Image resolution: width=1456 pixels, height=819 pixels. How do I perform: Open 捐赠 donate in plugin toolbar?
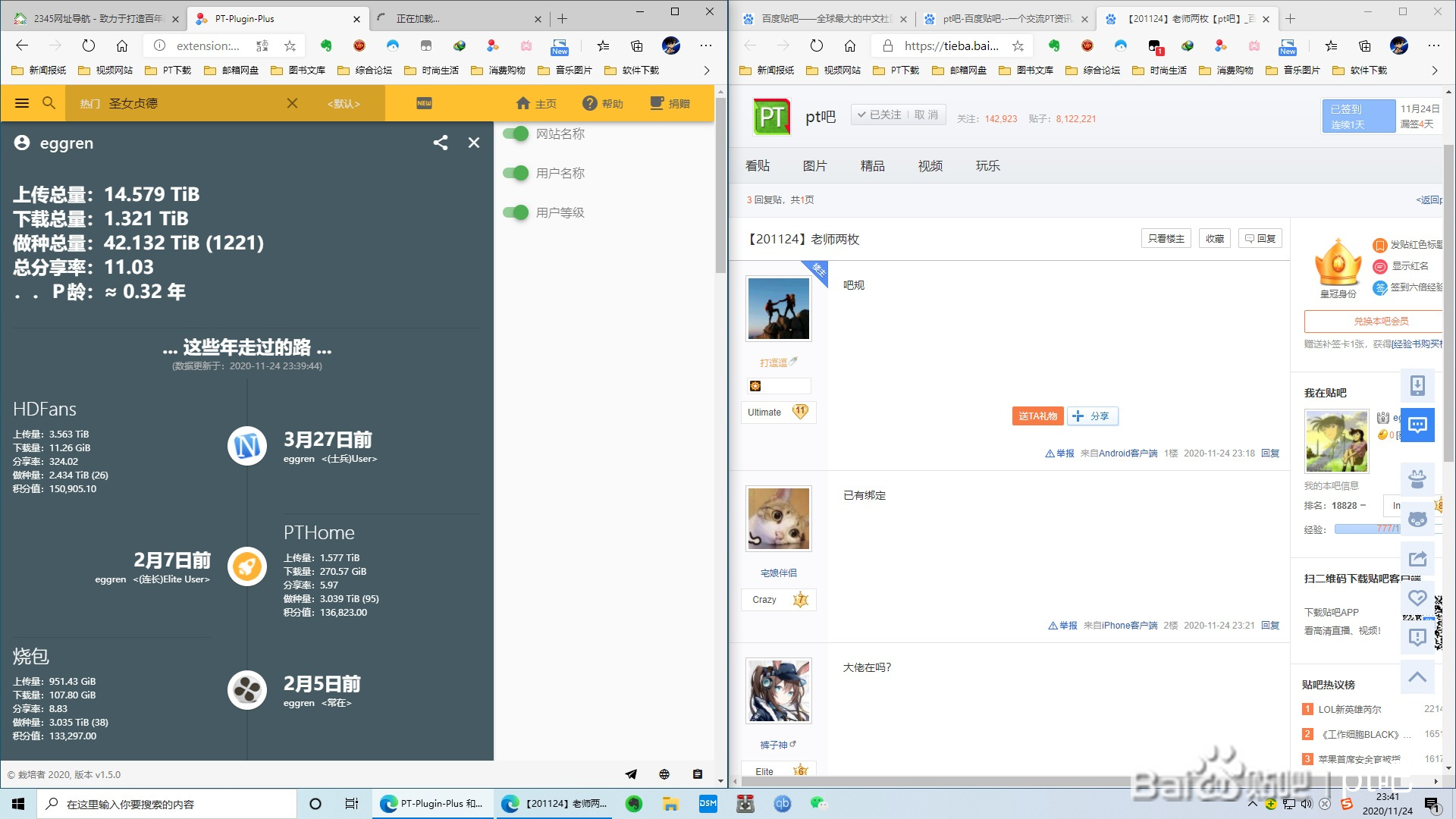pos(670,103)
